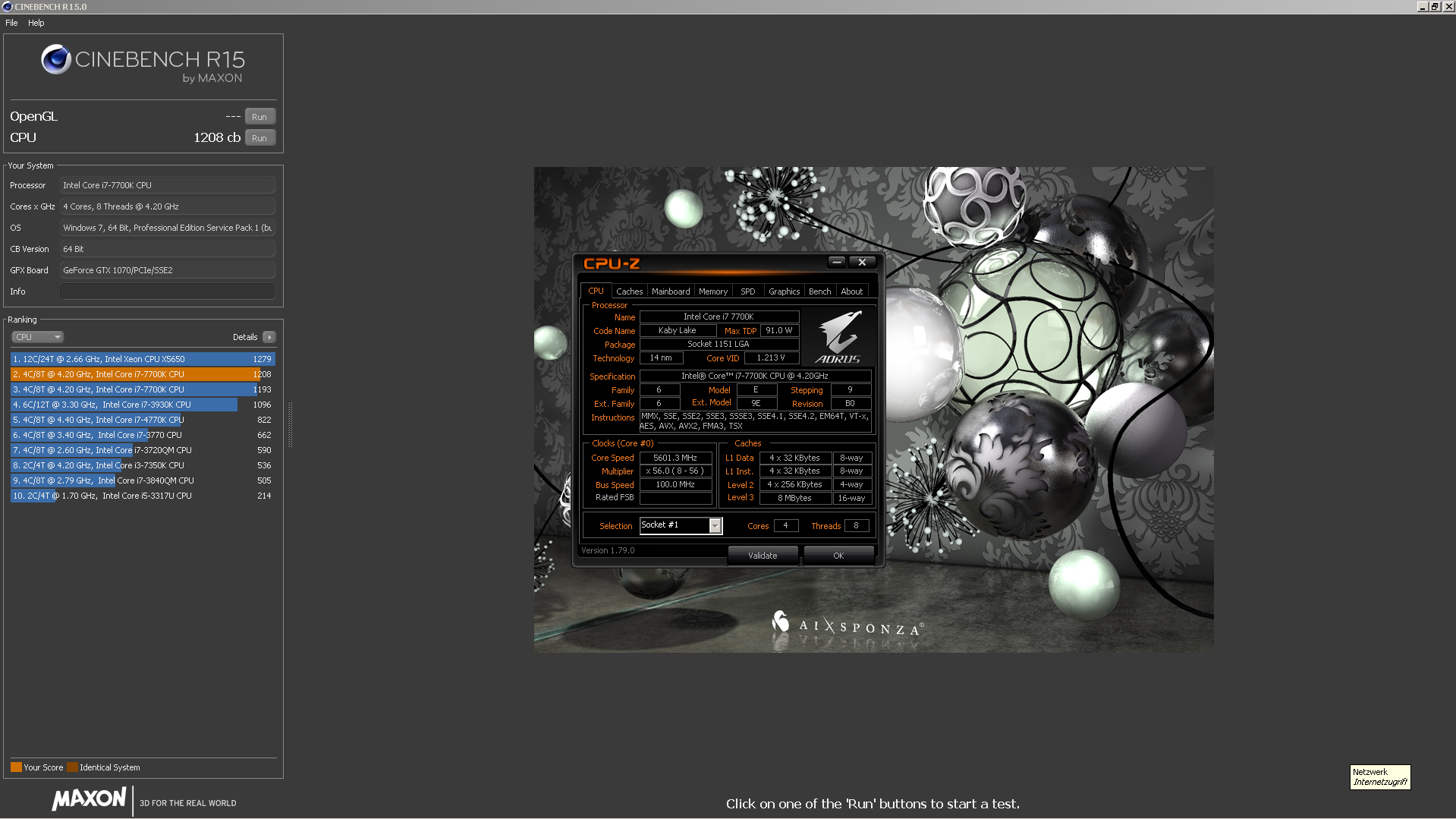Click the Specification field in CPU-Z
This screenshot has width=1456, height=819.
[x=755, y=376]
